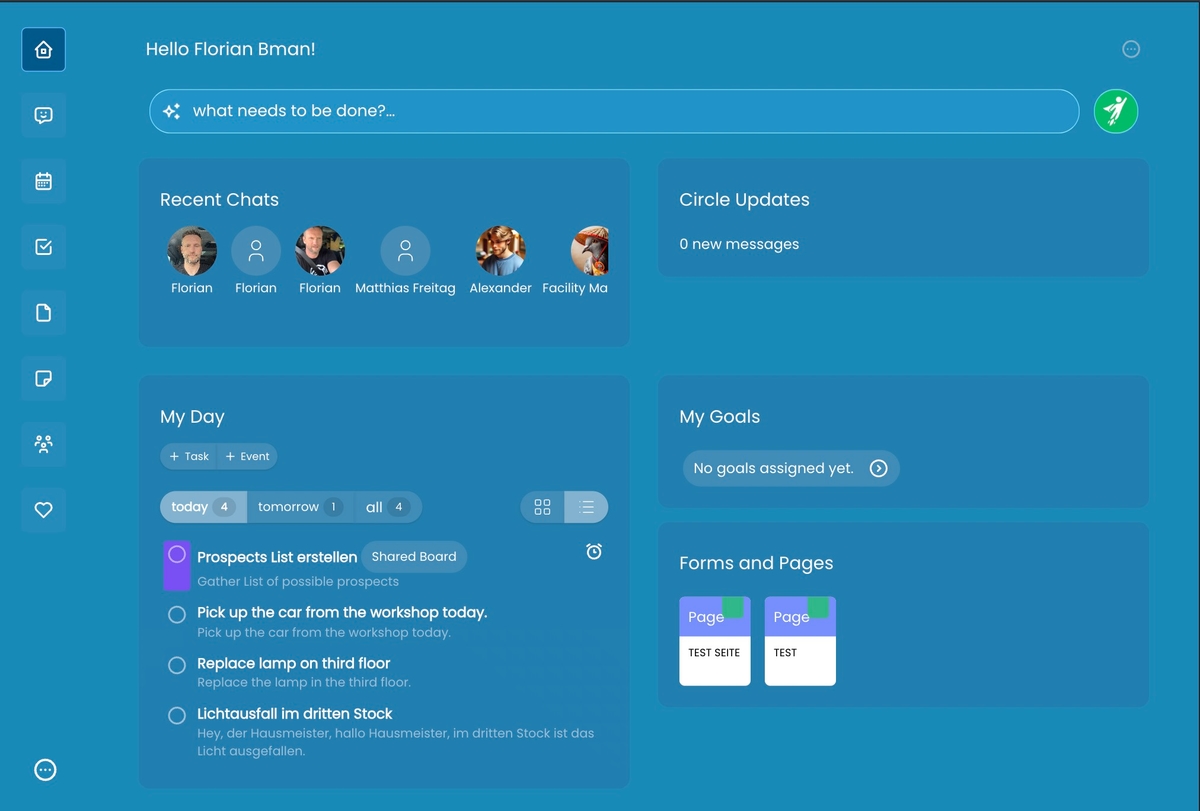Click the alarm clock icon on Prospects task
Screen dimensions: 1200x811
click(x=594, y=551)
